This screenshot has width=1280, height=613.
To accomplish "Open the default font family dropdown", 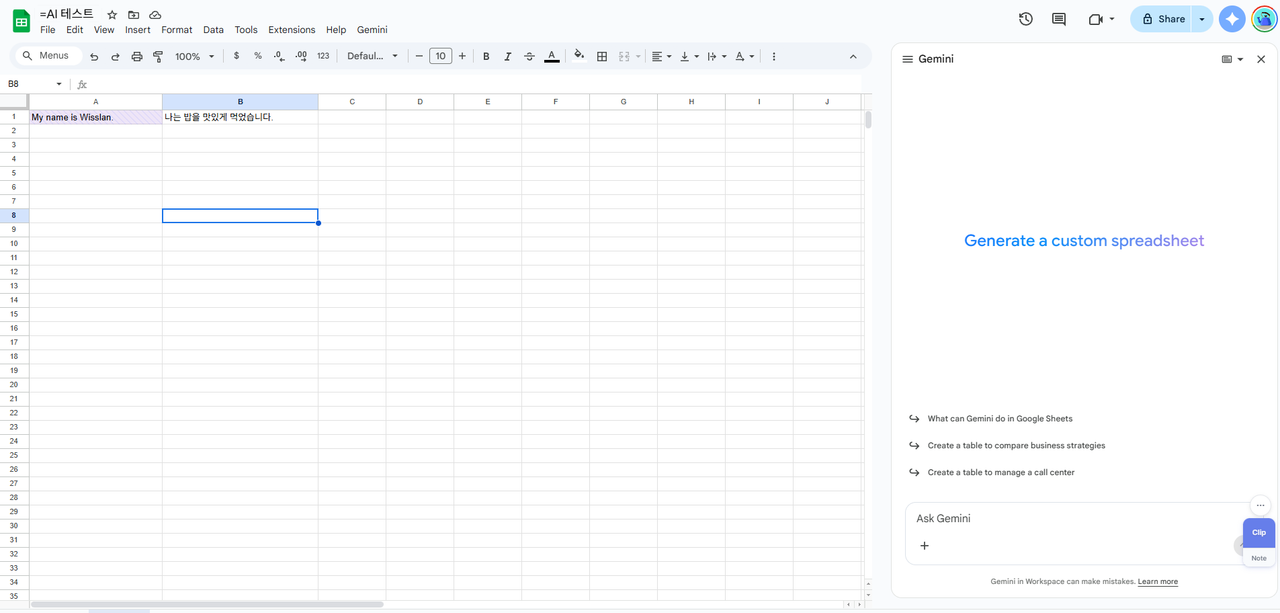I will (x=372, y=57).
